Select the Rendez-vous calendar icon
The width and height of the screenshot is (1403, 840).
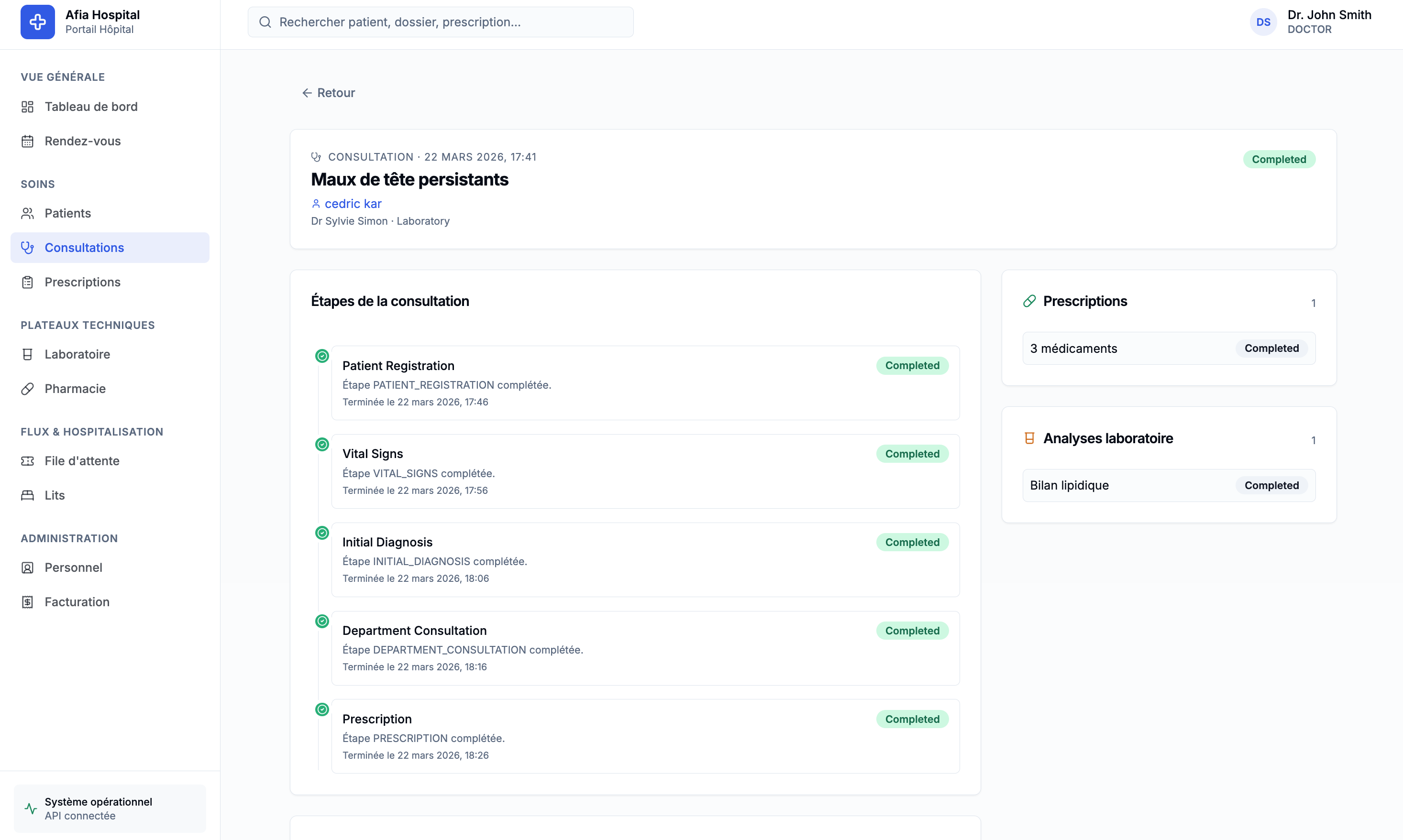click(27, 141)
